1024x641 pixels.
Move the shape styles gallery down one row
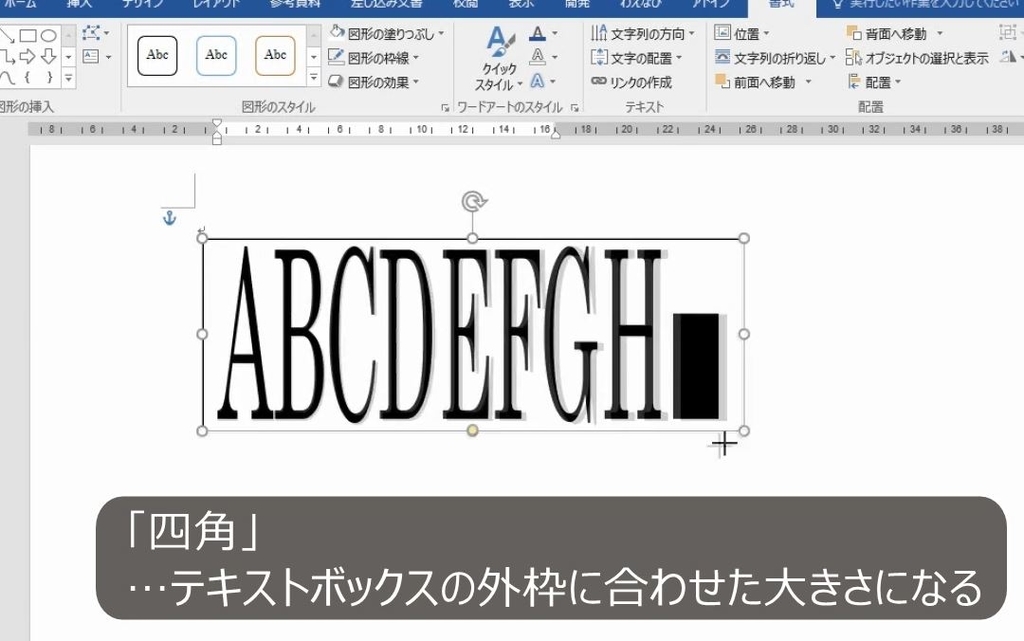314,57
